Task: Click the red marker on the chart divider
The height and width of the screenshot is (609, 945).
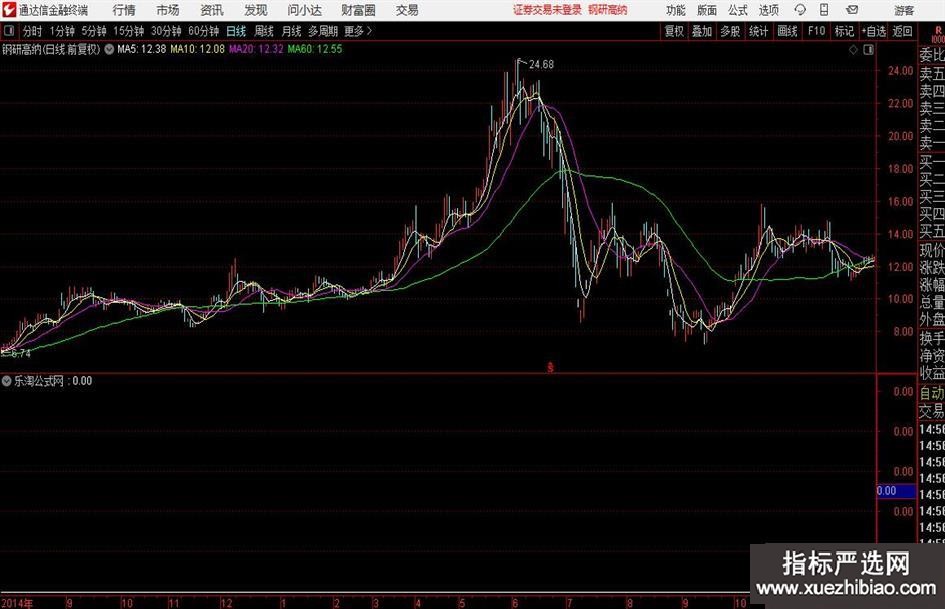Action: coord(549,366)
